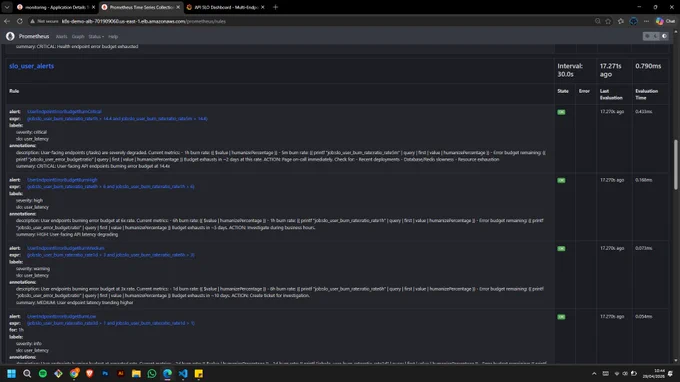
Task: Click the '17.271s ago' group last evaluation
Action: [x=610, y=70]
